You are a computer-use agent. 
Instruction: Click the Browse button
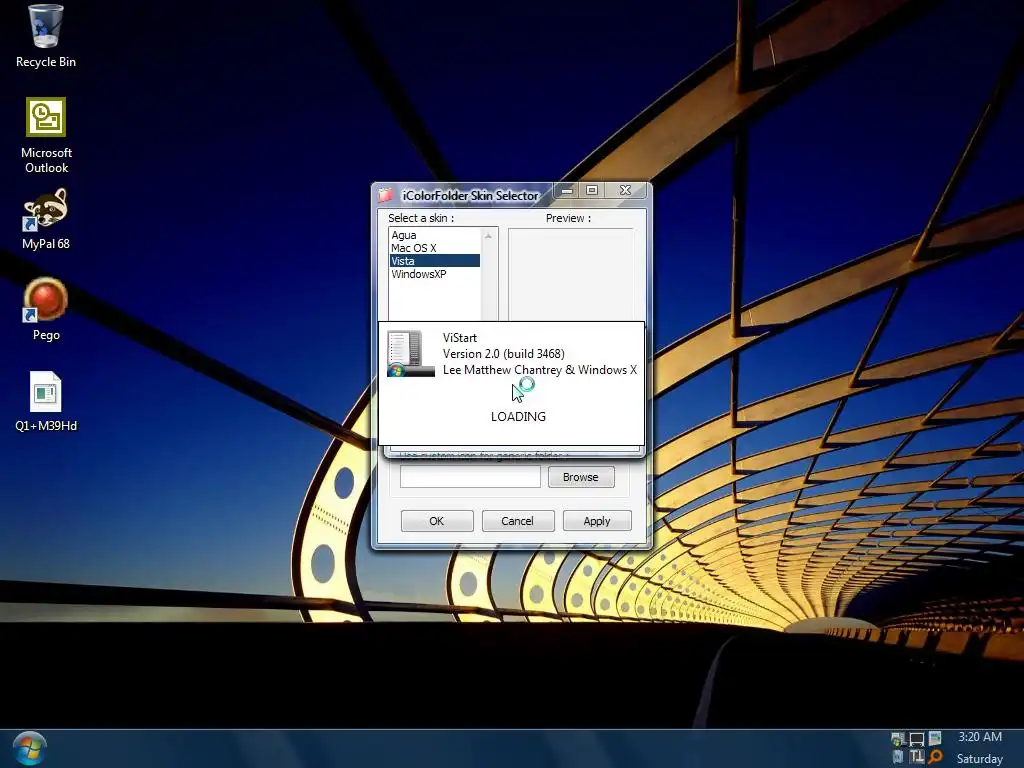[581, 477]
